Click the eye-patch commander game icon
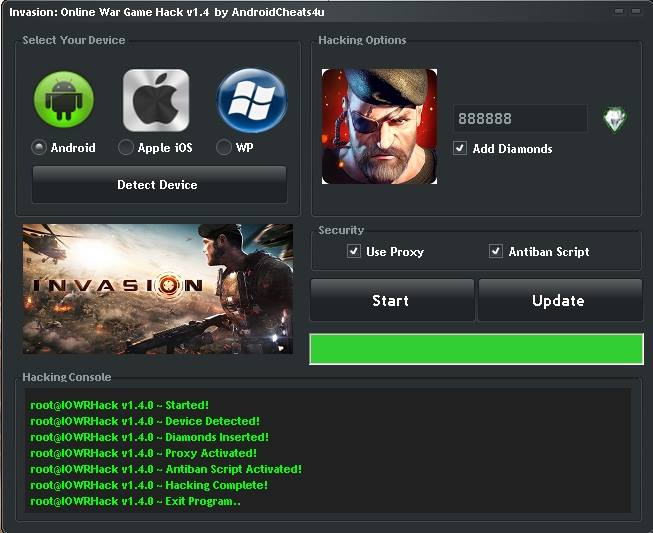 click(379, 126)
